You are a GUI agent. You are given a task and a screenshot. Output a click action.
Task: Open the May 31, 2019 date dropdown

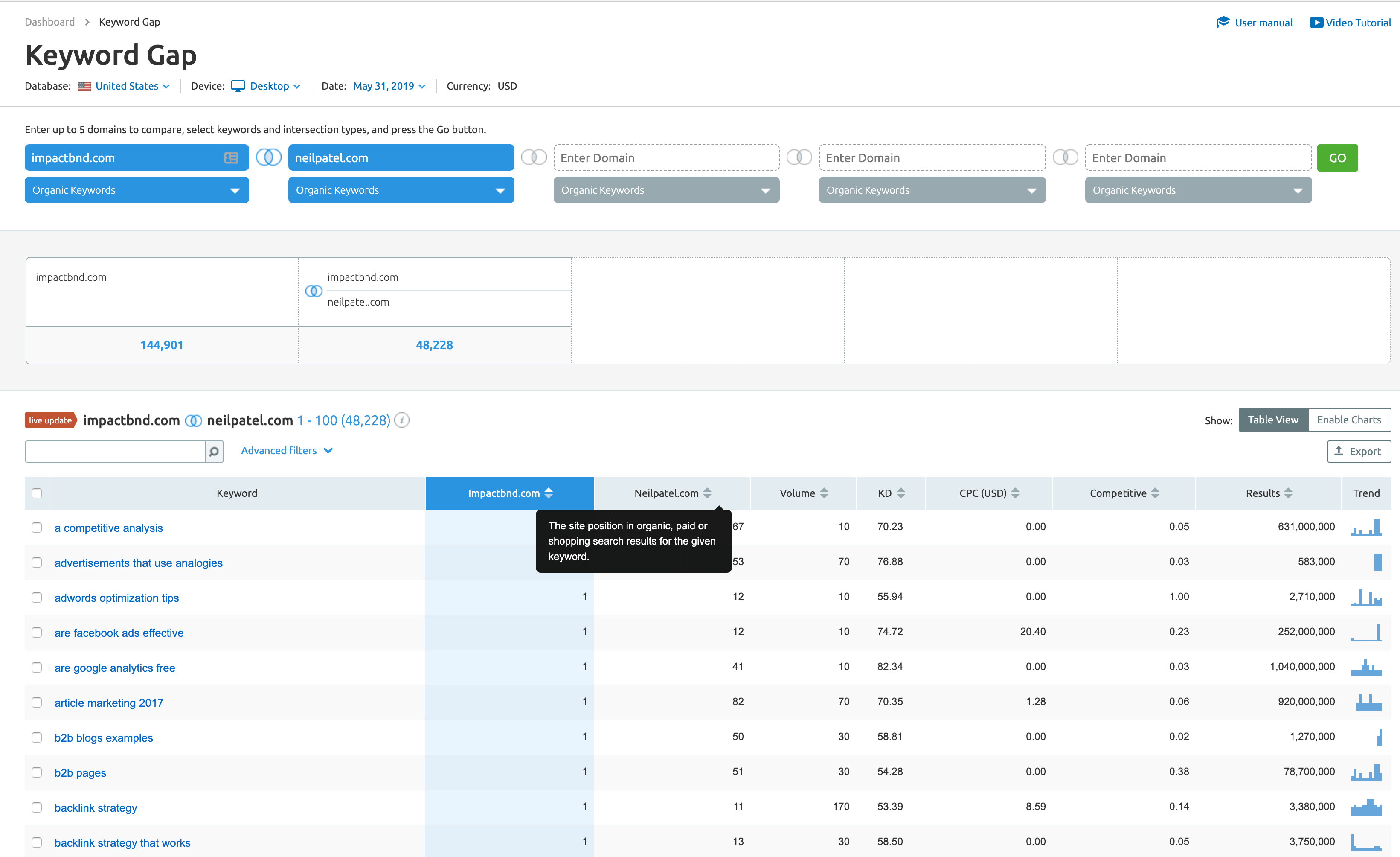[x=389, y=86]
